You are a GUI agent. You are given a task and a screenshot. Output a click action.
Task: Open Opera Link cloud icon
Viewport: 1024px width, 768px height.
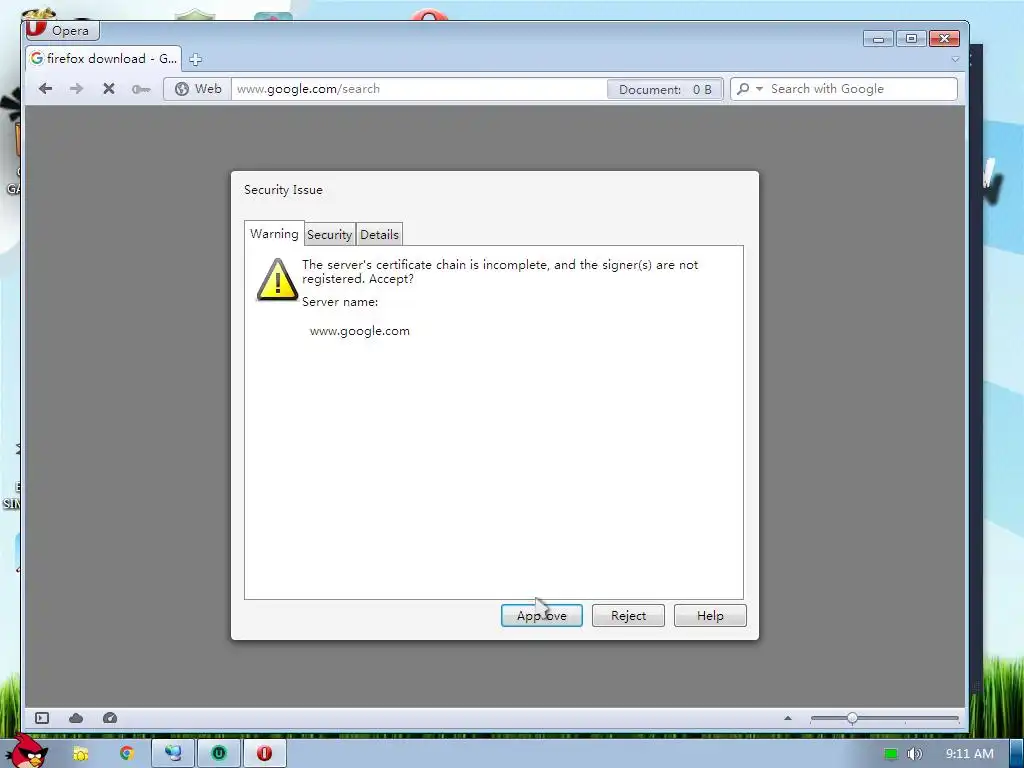76,718
